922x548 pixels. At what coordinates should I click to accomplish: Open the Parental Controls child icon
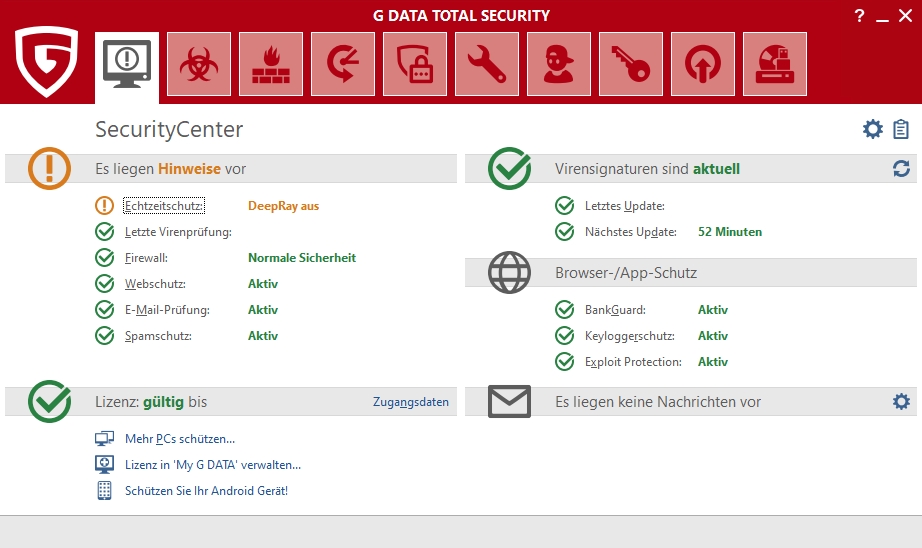point(559,64)
